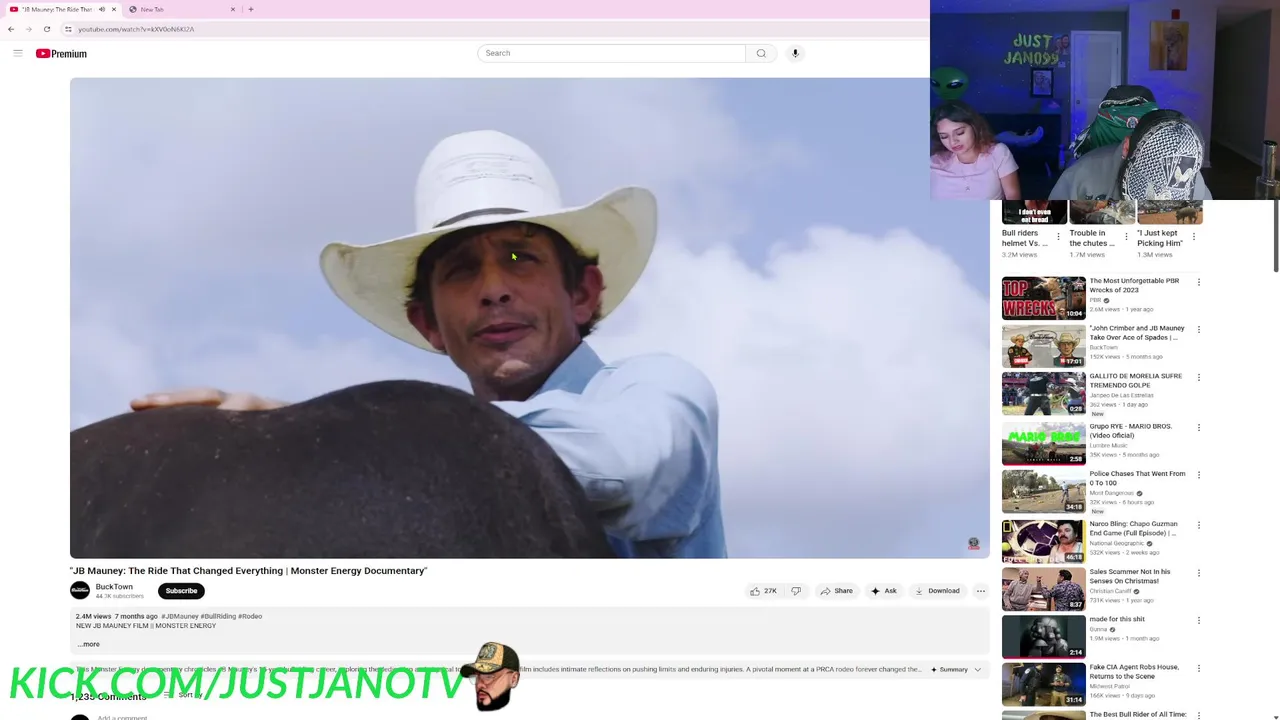The height and width of the screenshot is (720, 1280).
Task: Open options for Trouble in the chutes short
Action: click(x=1126, y=237)
